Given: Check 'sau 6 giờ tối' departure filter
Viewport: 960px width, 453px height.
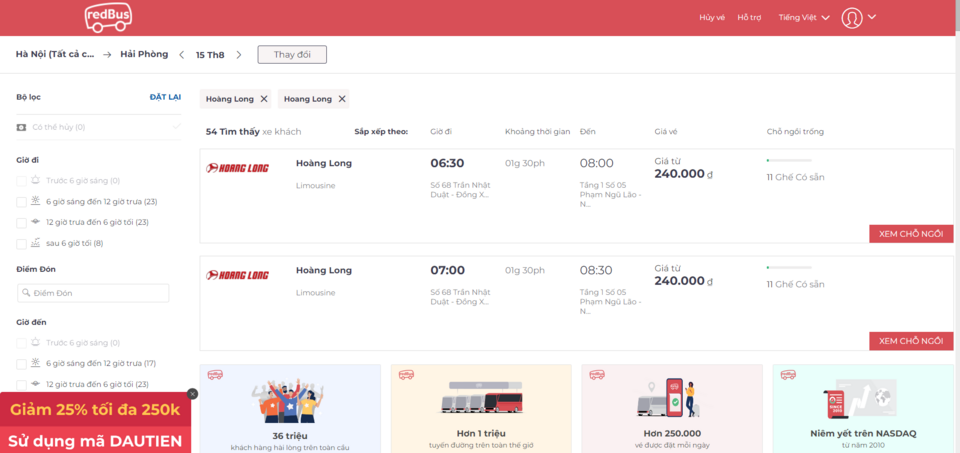Looking at the screenshot, I should point(22,244).
